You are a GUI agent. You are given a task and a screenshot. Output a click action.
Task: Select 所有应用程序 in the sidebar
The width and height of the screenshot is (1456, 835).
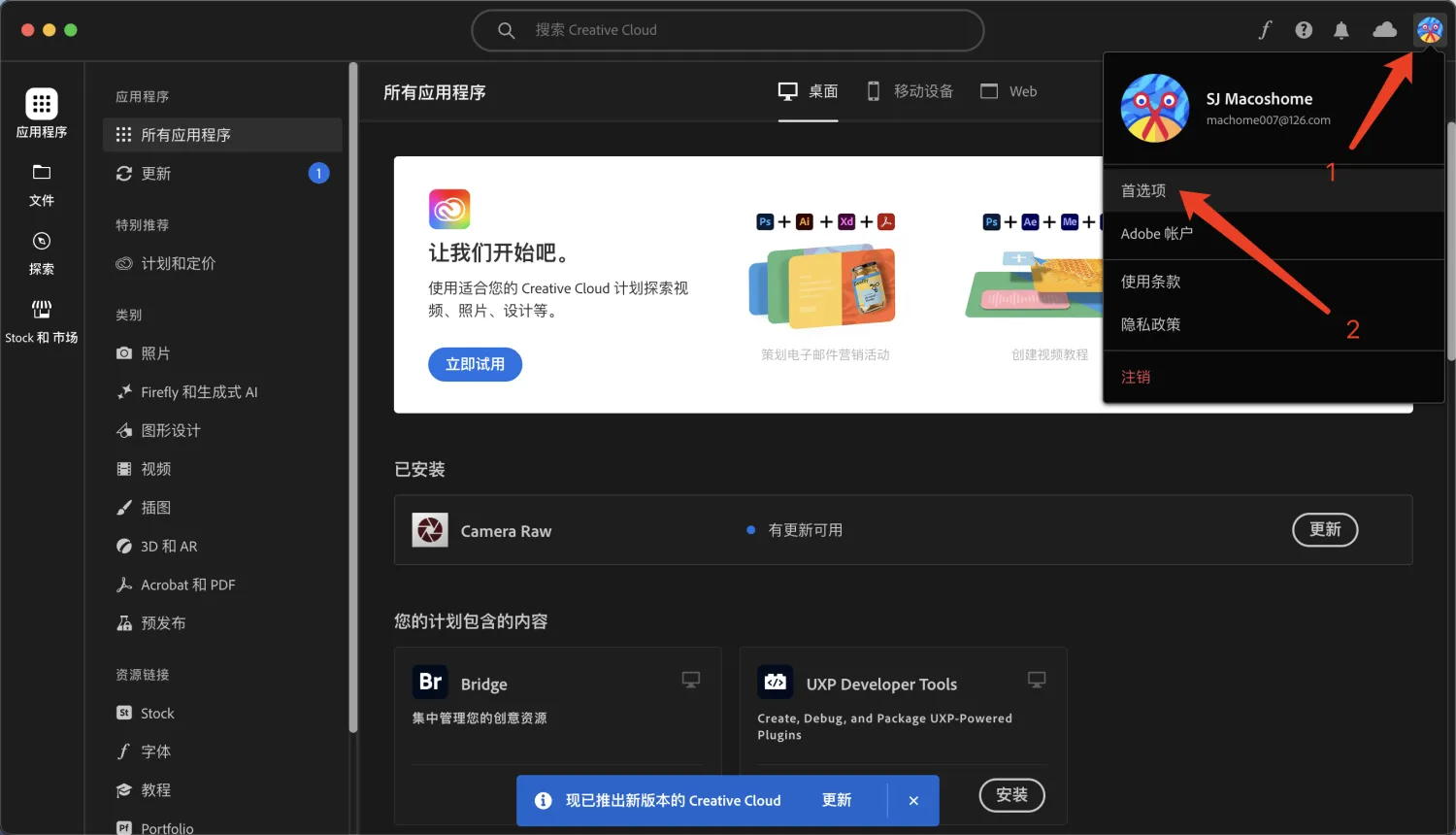coord(222,135)
